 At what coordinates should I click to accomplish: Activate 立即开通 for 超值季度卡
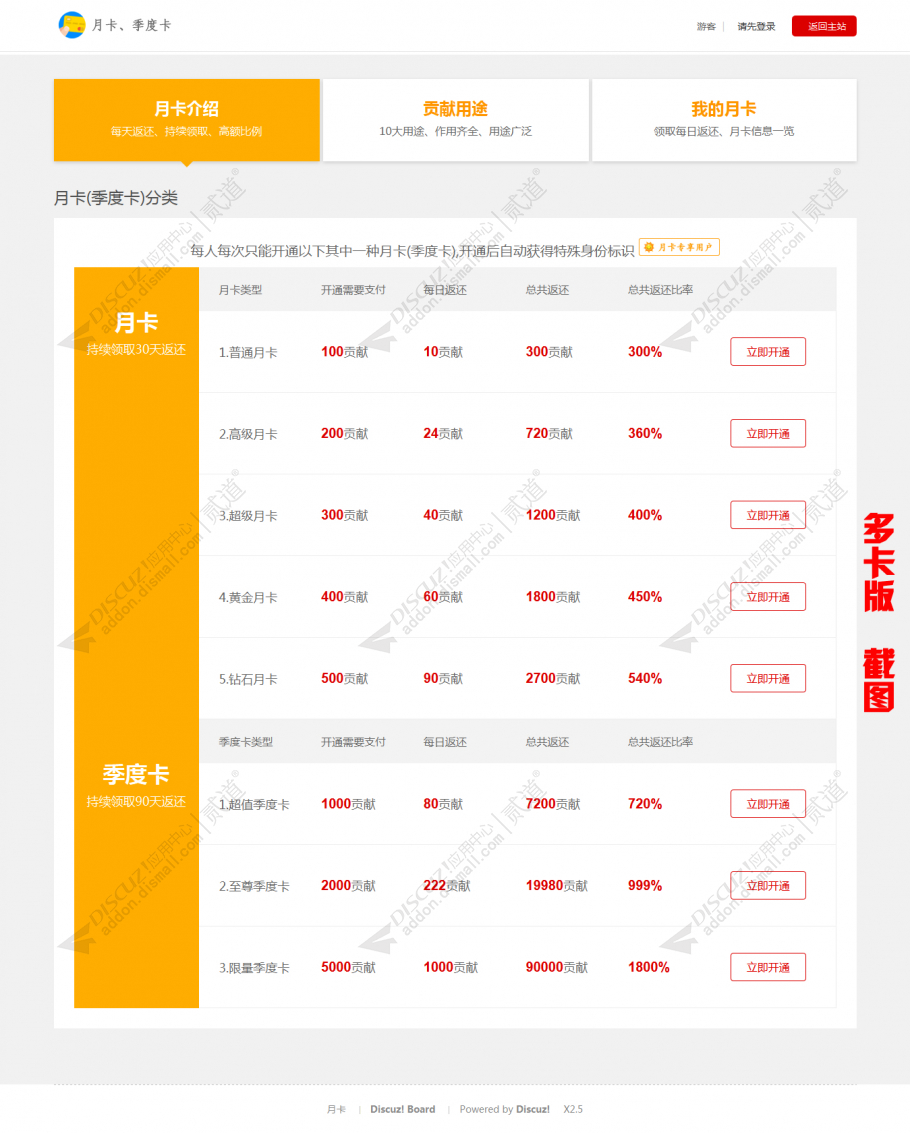coord(768,804)
